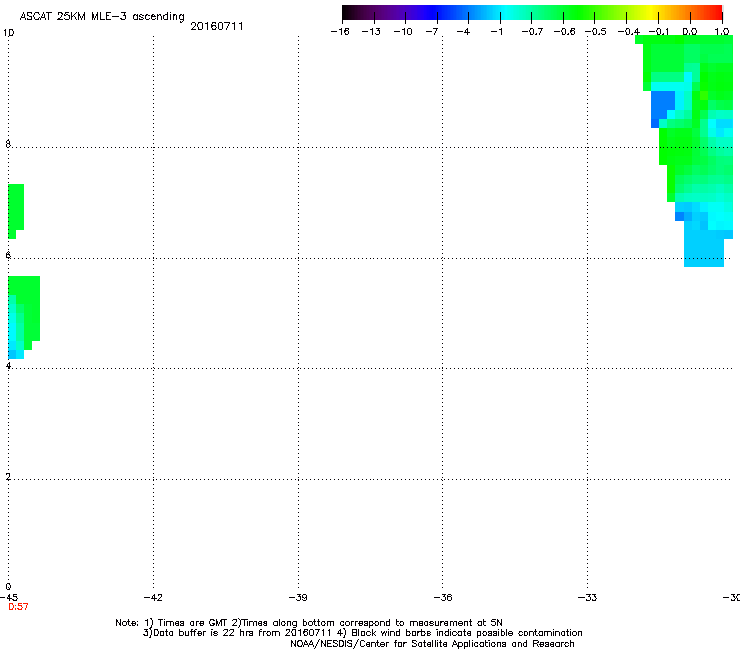The height and width of the screenshot is (650, 740).
Task: Click the latitude label 8
Action: (8, 144)
